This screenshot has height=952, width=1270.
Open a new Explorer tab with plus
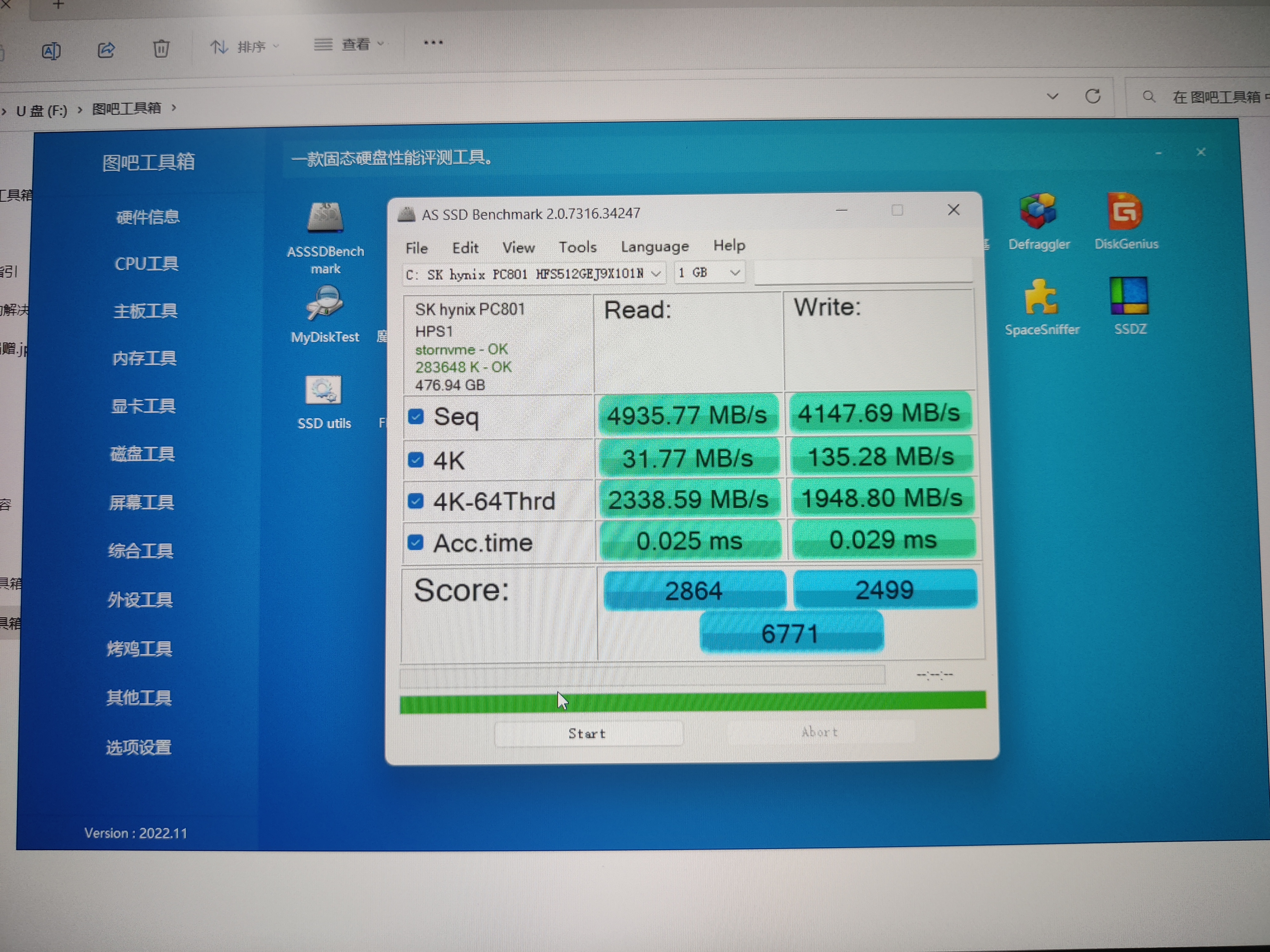pos(58,4)
